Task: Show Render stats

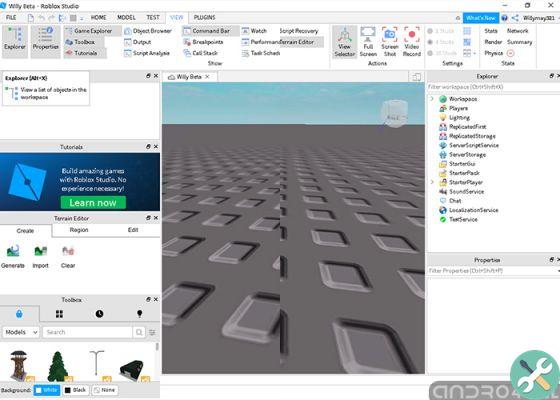Action: (x=493, y=42)
